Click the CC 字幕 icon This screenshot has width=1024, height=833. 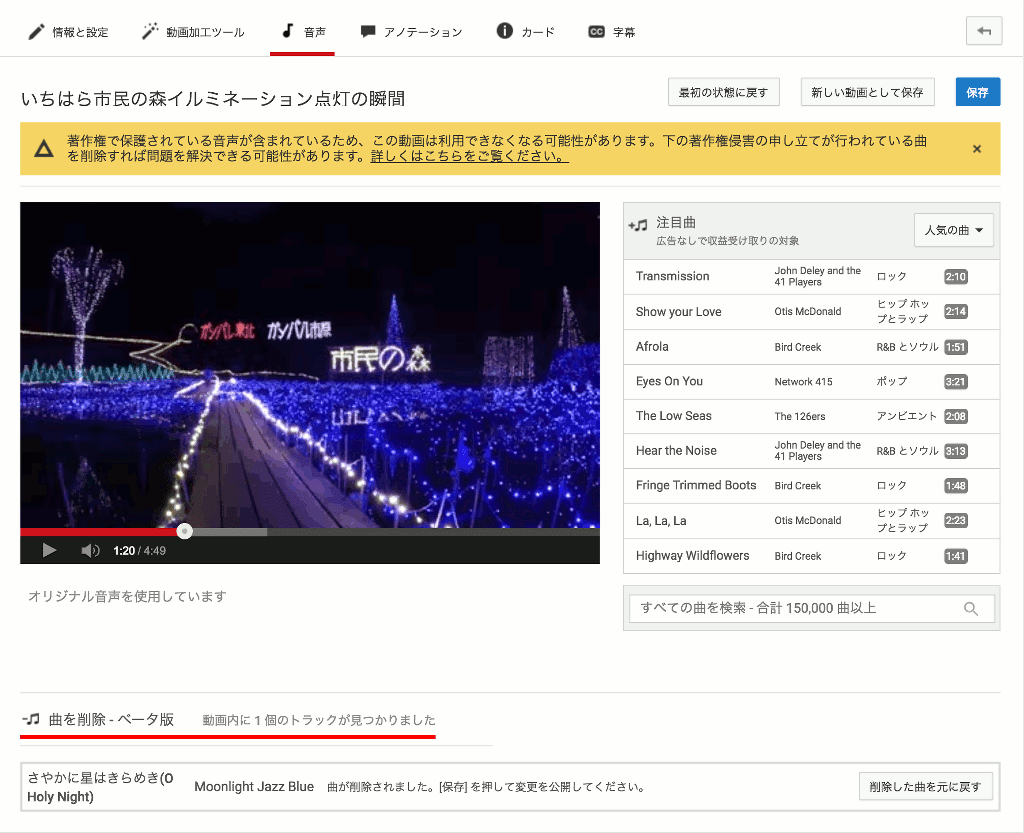[596, 31]
